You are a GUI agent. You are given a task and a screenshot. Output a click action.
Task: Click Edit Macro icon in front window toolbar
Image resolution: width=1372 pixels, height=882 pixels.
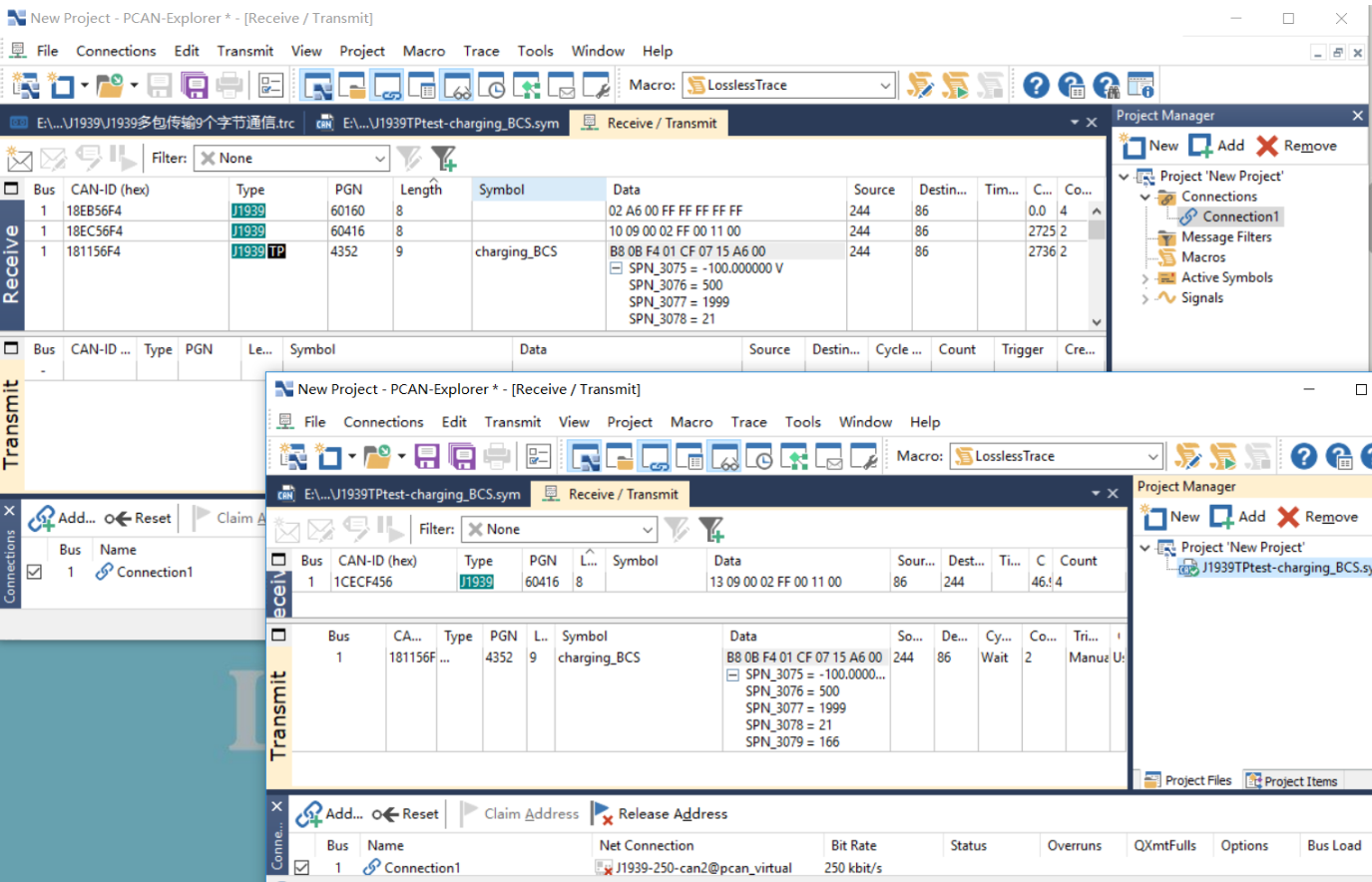click(1187, 456)
